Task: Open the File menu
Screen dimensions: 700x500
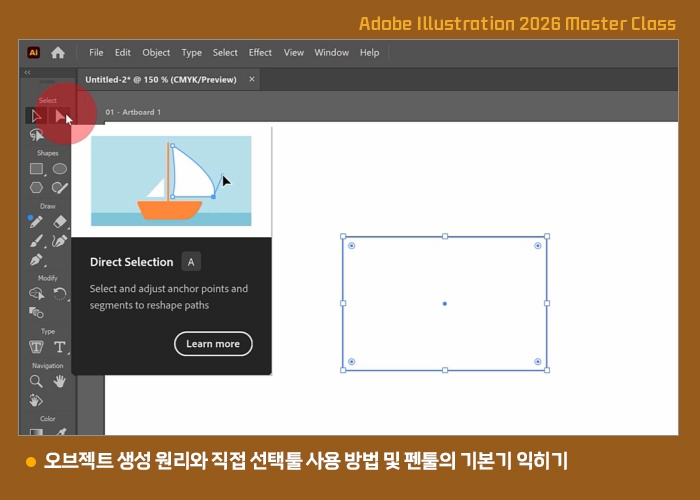Action: [96, 53]
